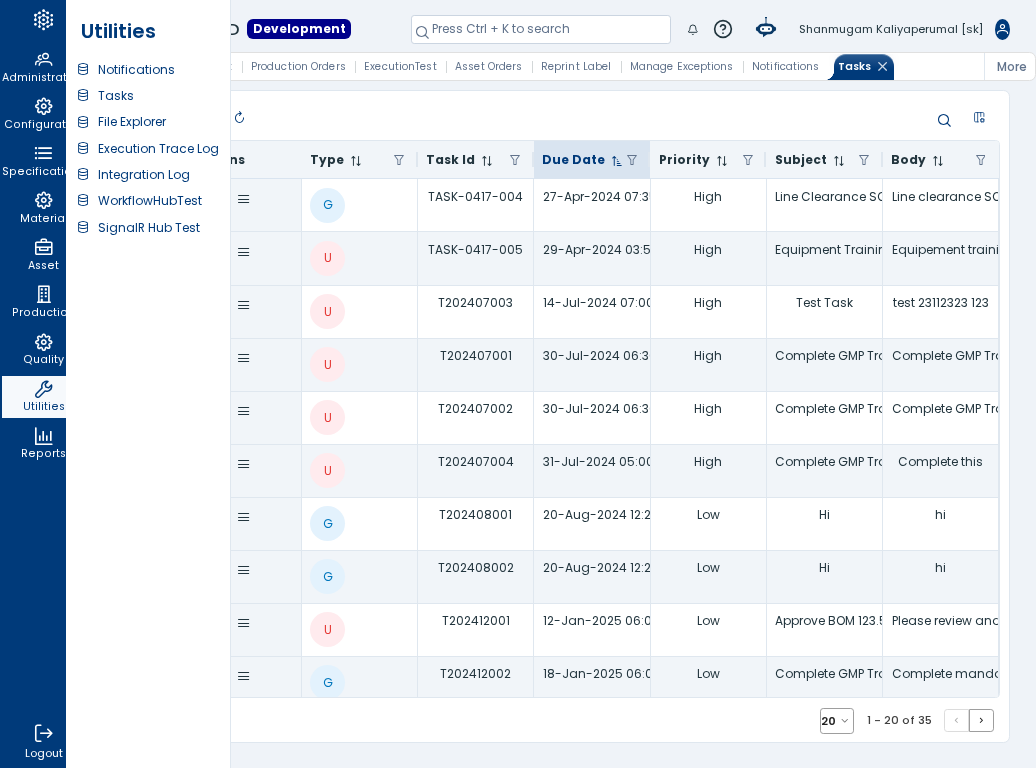
Task: Toggle sort order on Due Date column
Action: 616,161
